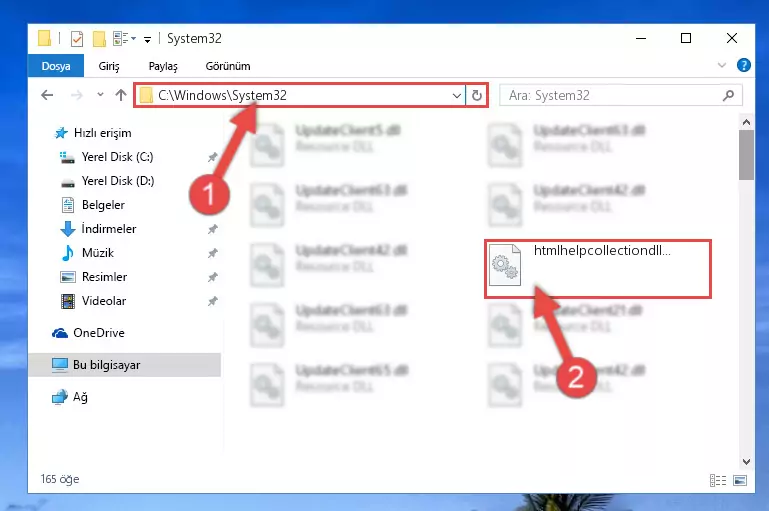Screen dimensions: 769x511
Task: Click the blue star Hızlı erişim icon
Action: click(61, 133)
